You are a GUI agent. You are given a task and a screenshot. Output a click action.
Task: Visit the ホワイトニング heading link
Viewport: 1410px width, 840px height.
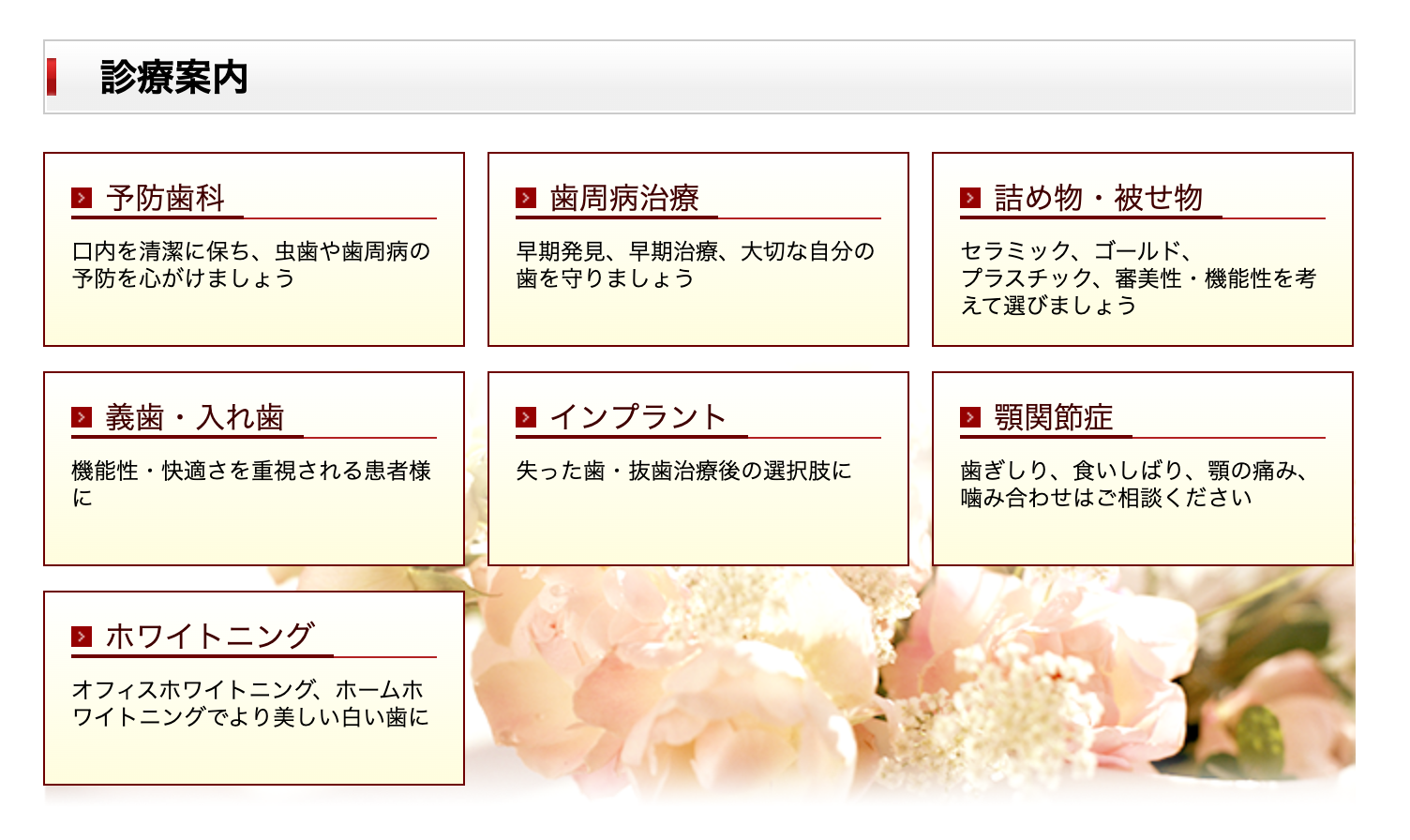tap(210, 637)
